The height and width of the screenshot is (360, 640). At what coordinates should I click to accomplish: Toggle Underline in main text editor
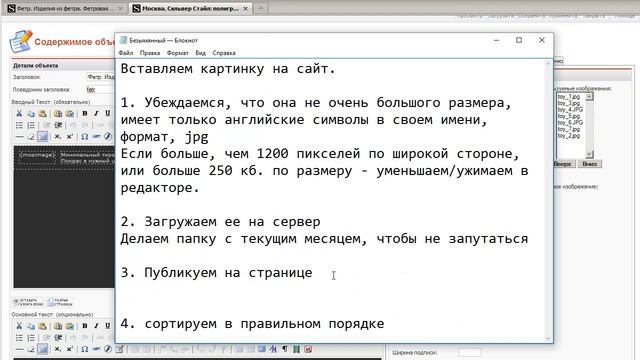107,326
